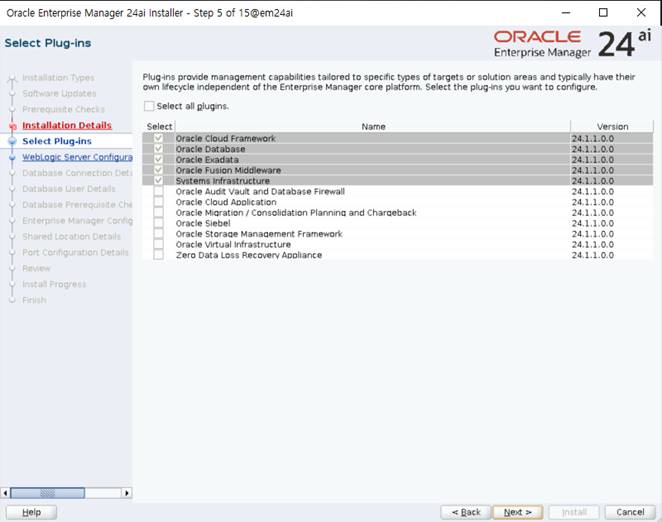The image size is (662, 522).
Task: Click the Database Connection Details step
Action: [77, 173]
